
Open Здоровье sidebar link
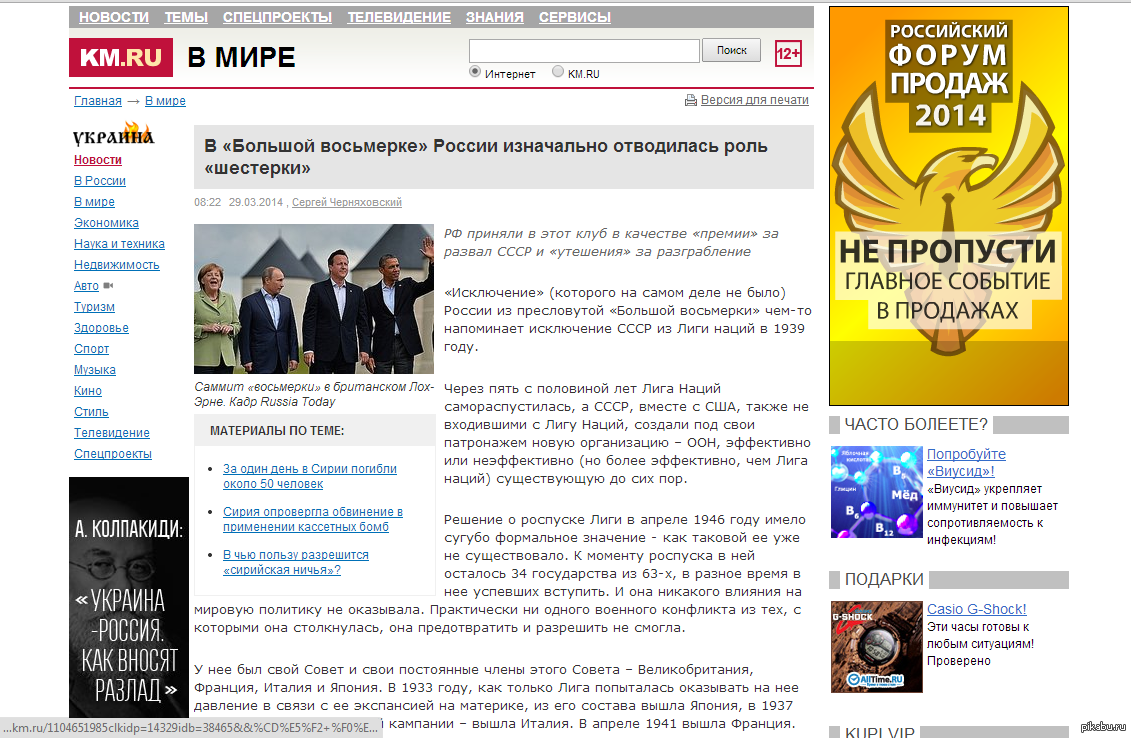pos(101,328)
